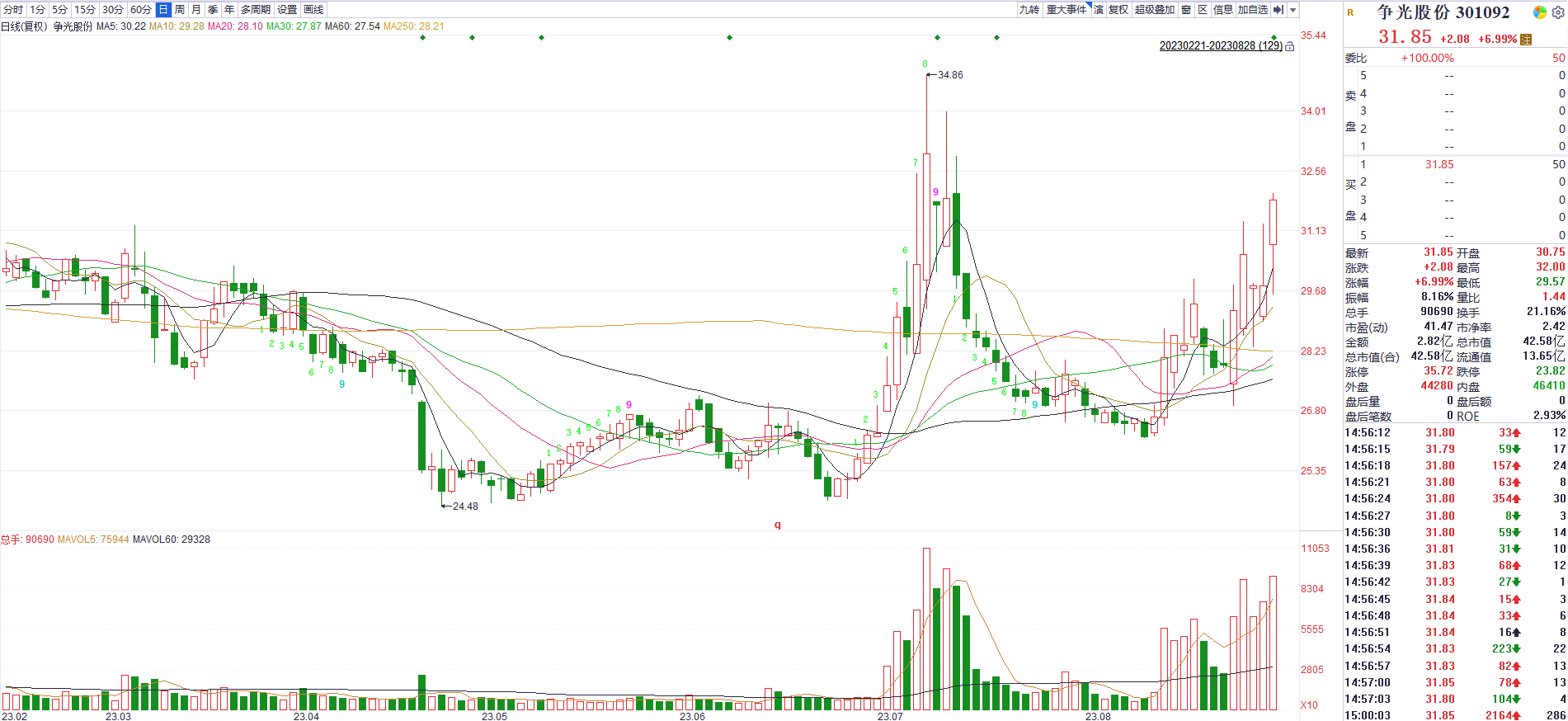
Task: Open the 超级叠加 overlay button
Action: 1155,10
